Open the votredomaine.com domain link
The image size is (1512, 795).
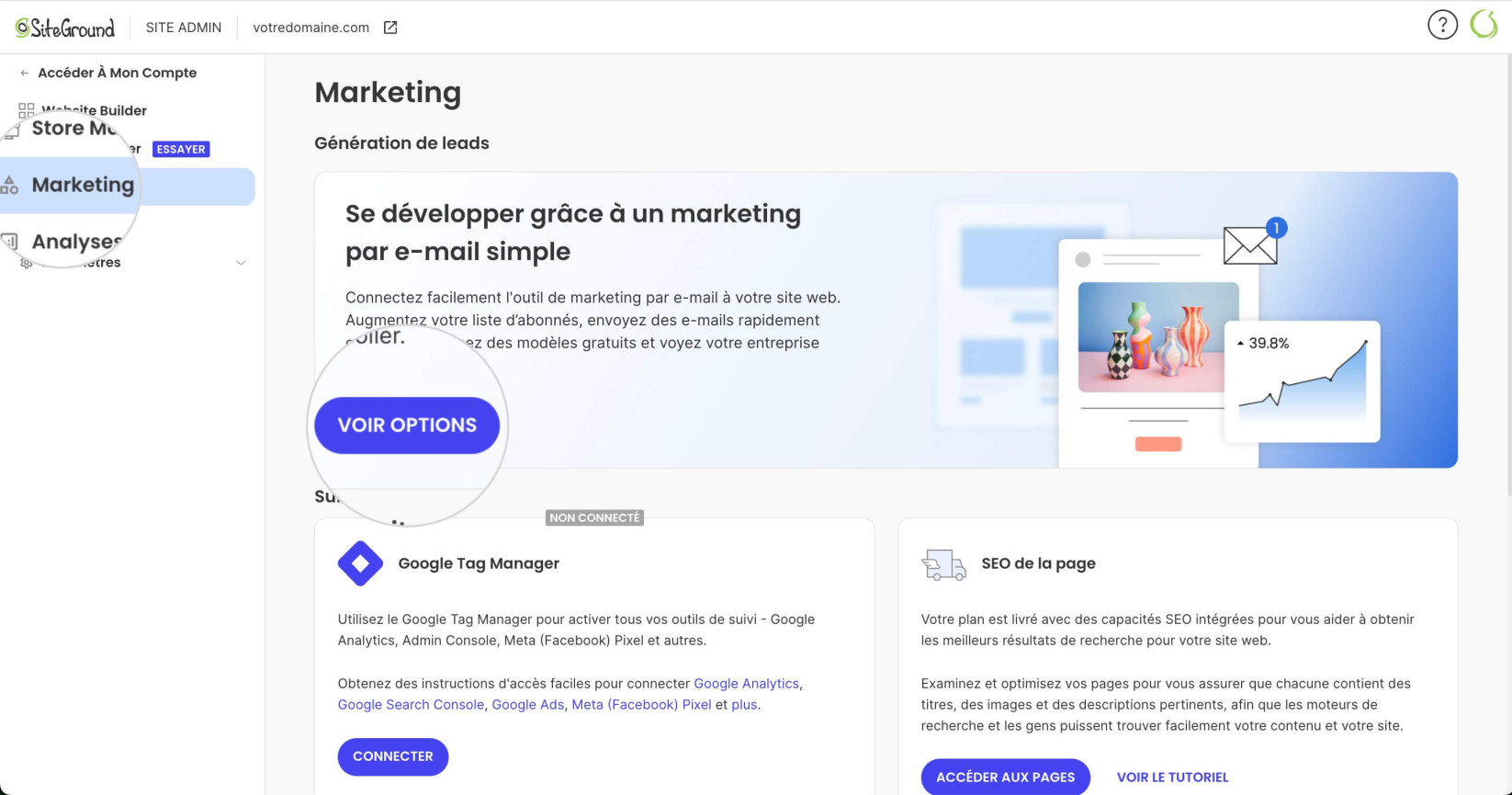[x=311, y=28]
